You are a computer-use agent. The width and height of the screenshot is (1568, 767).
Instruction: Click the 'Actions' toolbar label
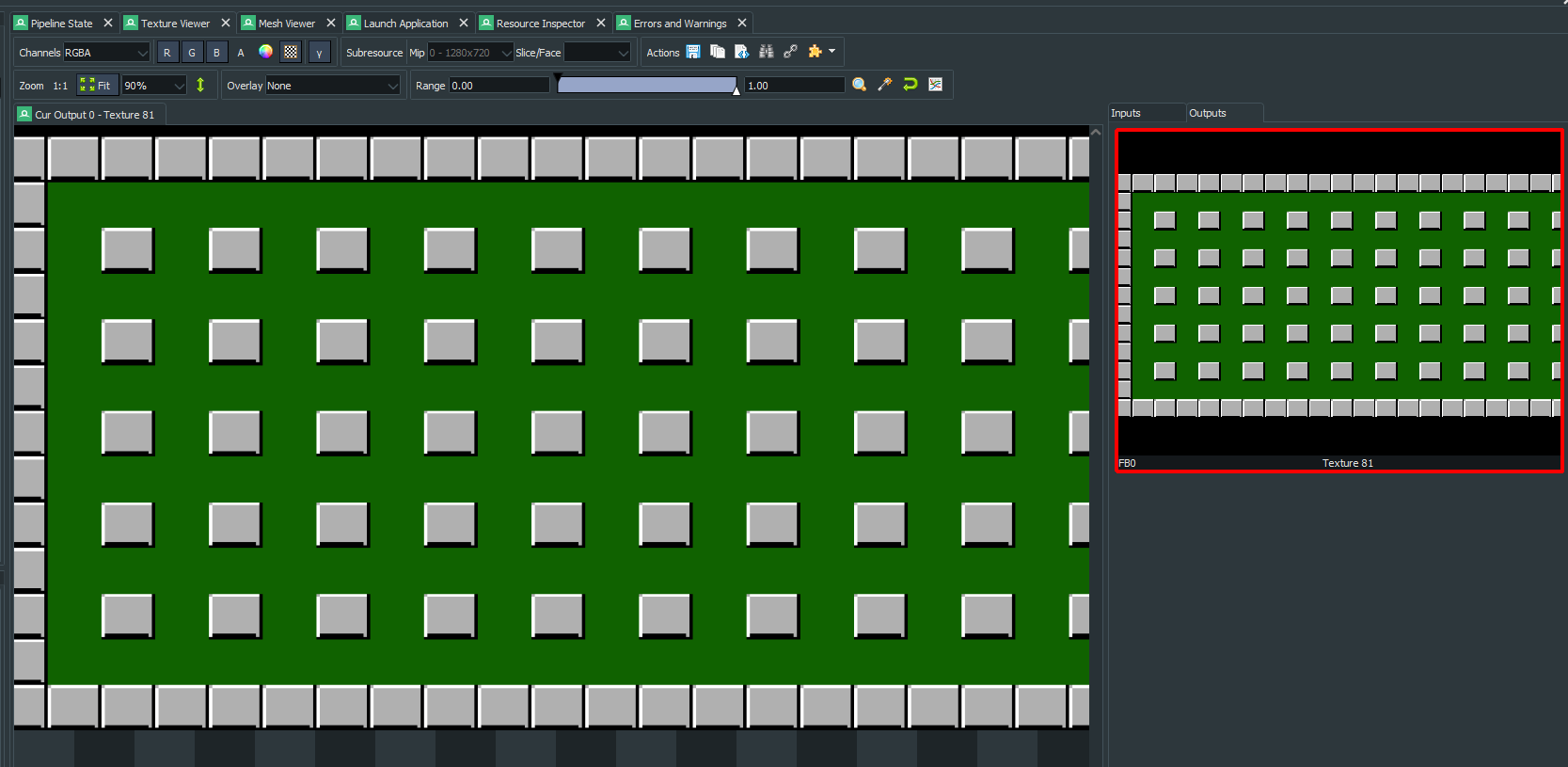(x=663, y=53)
